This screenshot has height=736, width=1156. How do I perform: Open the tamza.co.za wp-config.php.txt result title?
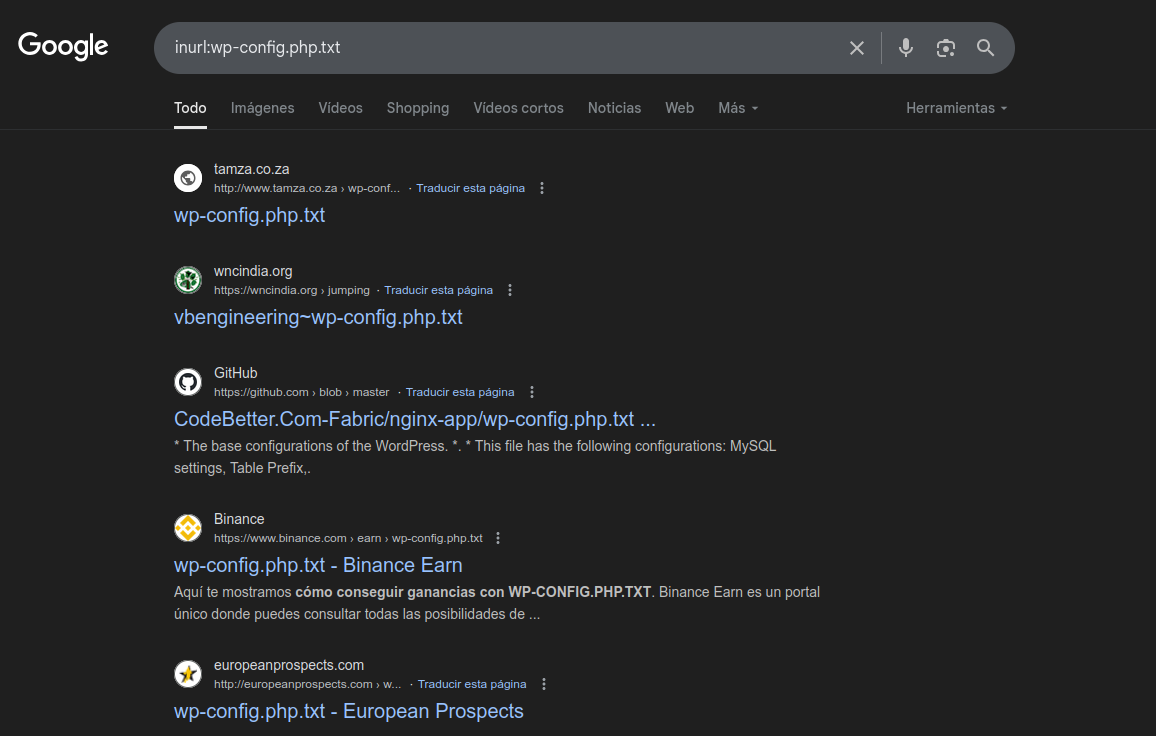tap(249, 215)
